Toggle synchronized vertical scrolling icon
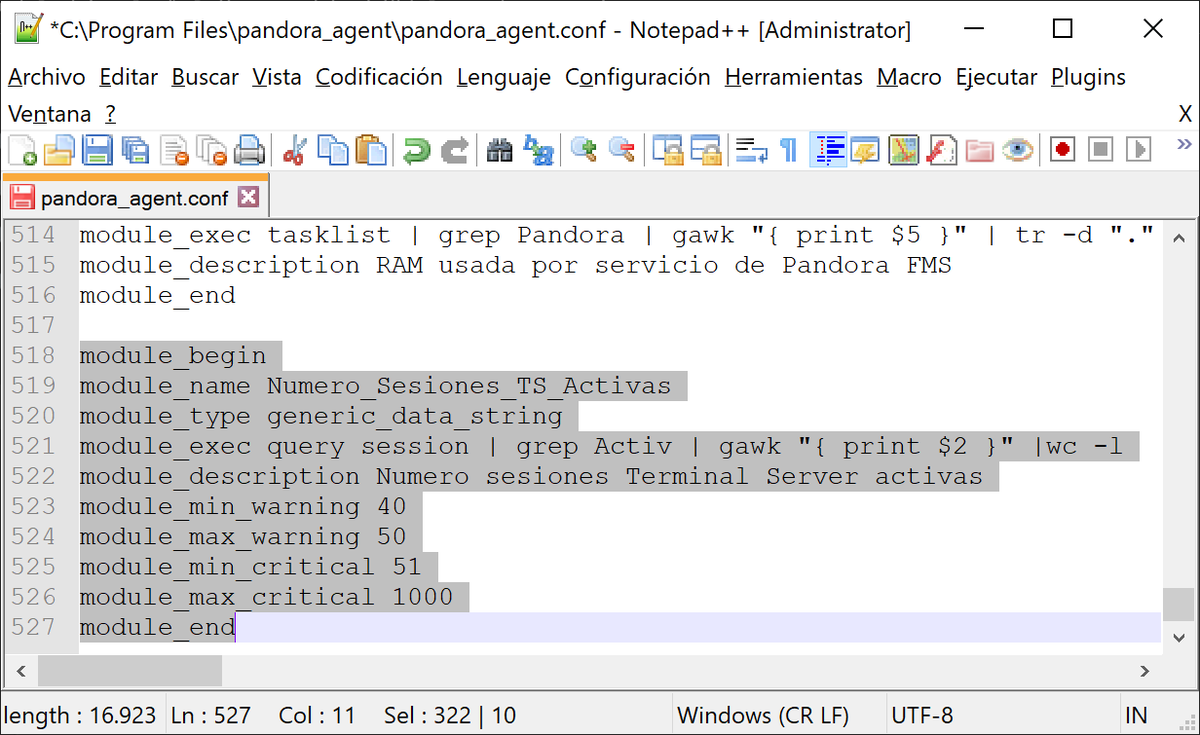This screenshot has height=735, width=1200. coord(667,150)
